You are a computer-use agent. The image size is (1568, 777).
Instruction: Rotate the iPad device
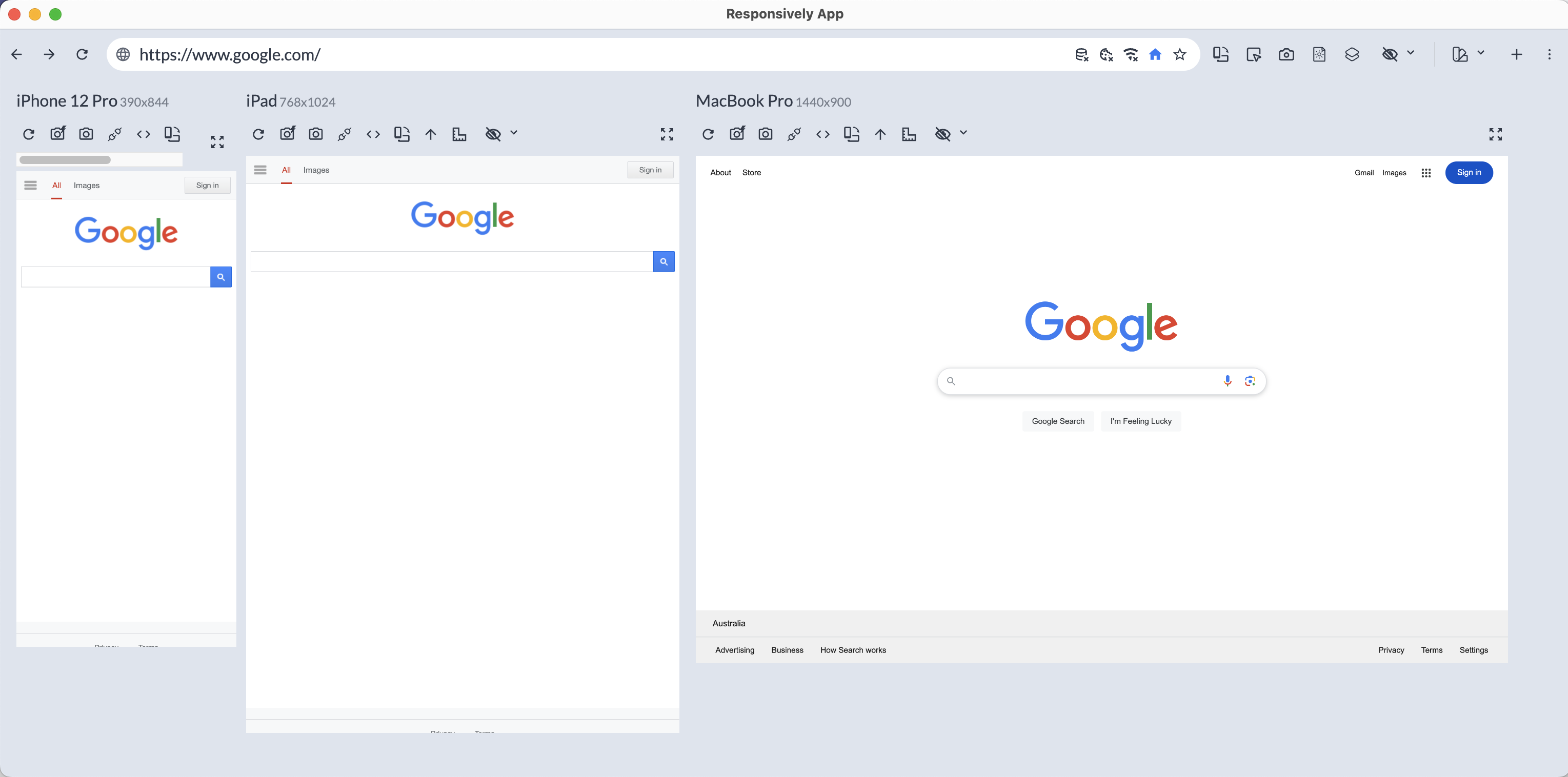401,134
